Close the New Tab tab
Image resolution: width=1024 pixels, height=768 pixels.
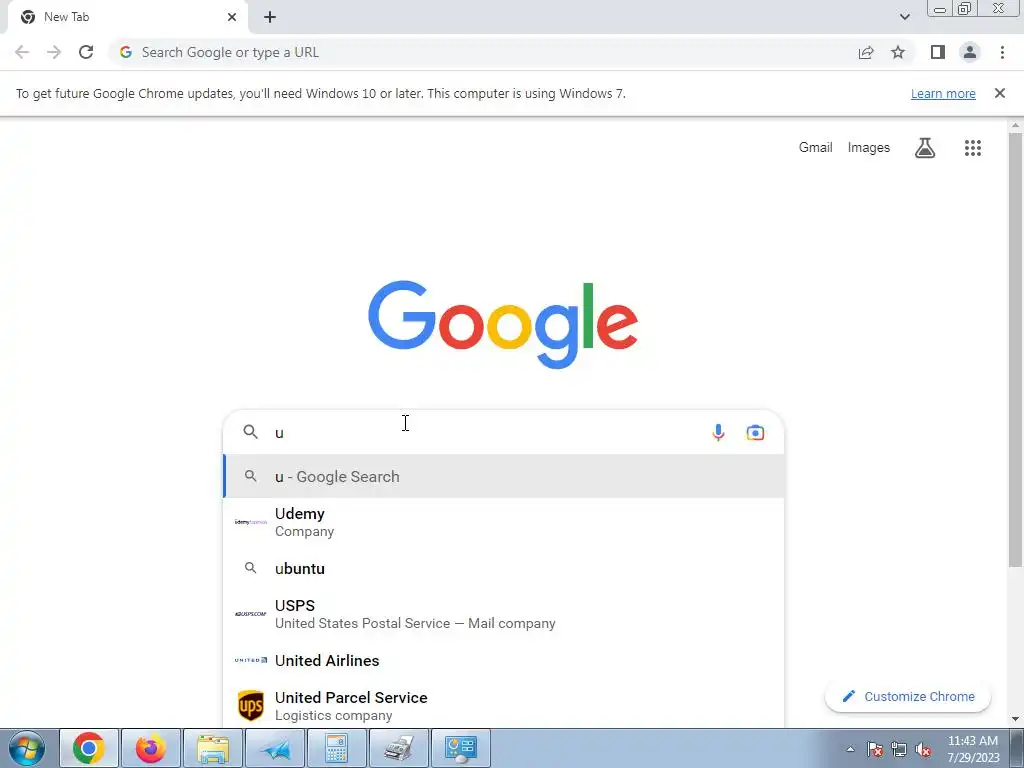[232, 17]
